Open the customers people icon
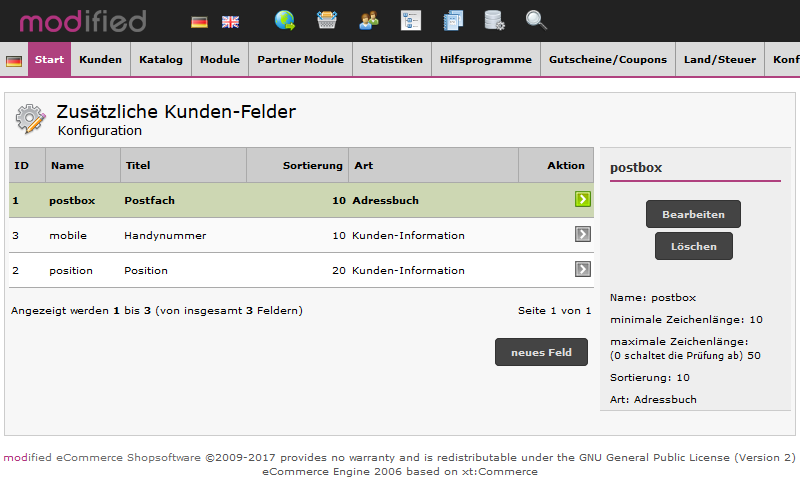 point(369,20)
